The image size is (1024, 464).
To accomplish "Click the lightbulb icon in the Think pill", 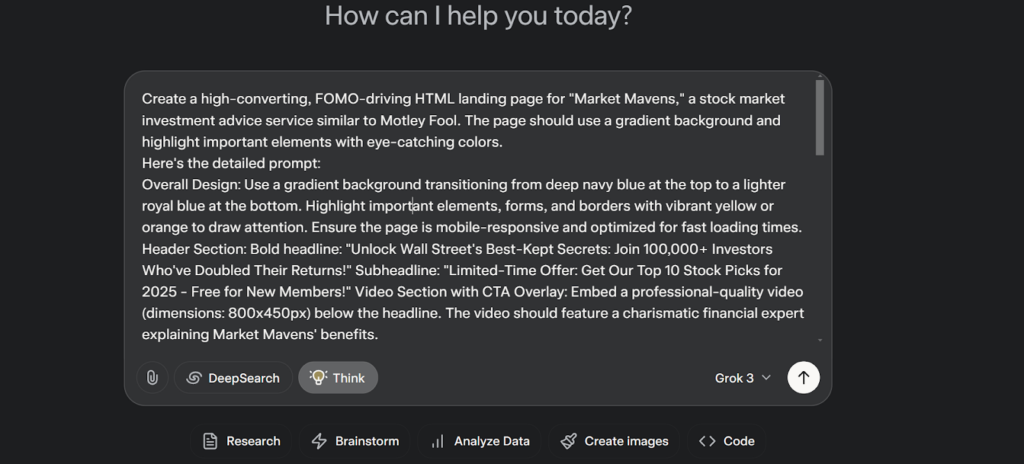I will 318,377.
